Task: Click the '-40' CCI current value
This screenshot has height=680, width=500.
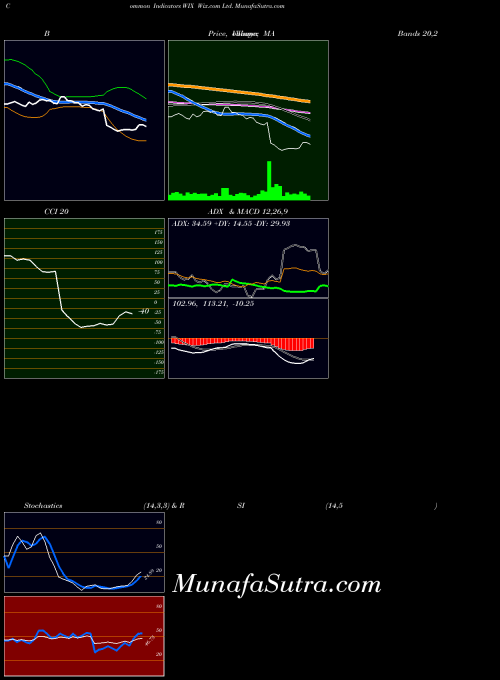Action: (x=144, y=311)
